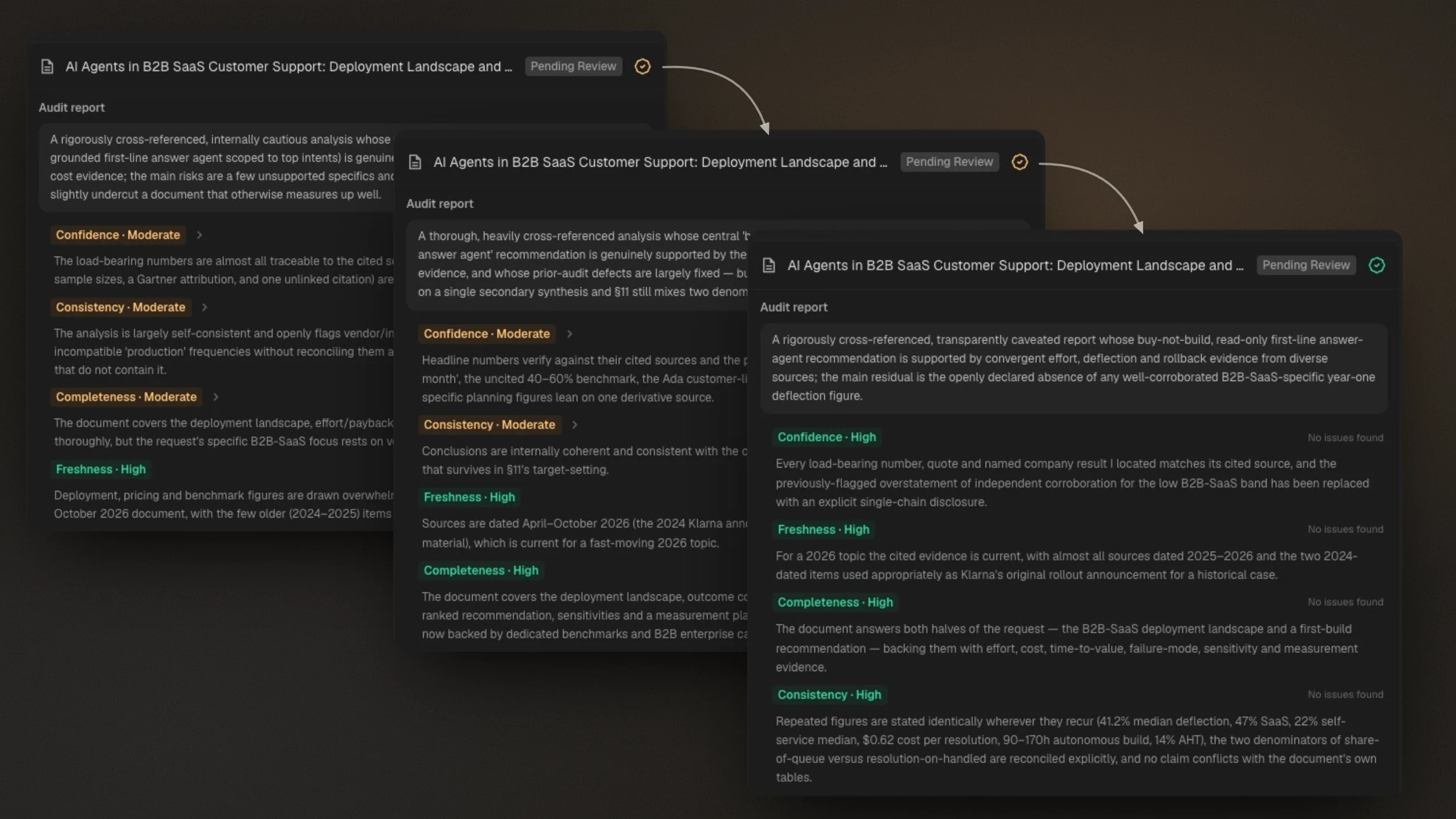Expand Consistency · Moderate chevron in middle card
This screenshot has height=819, width=1456.
574,425
